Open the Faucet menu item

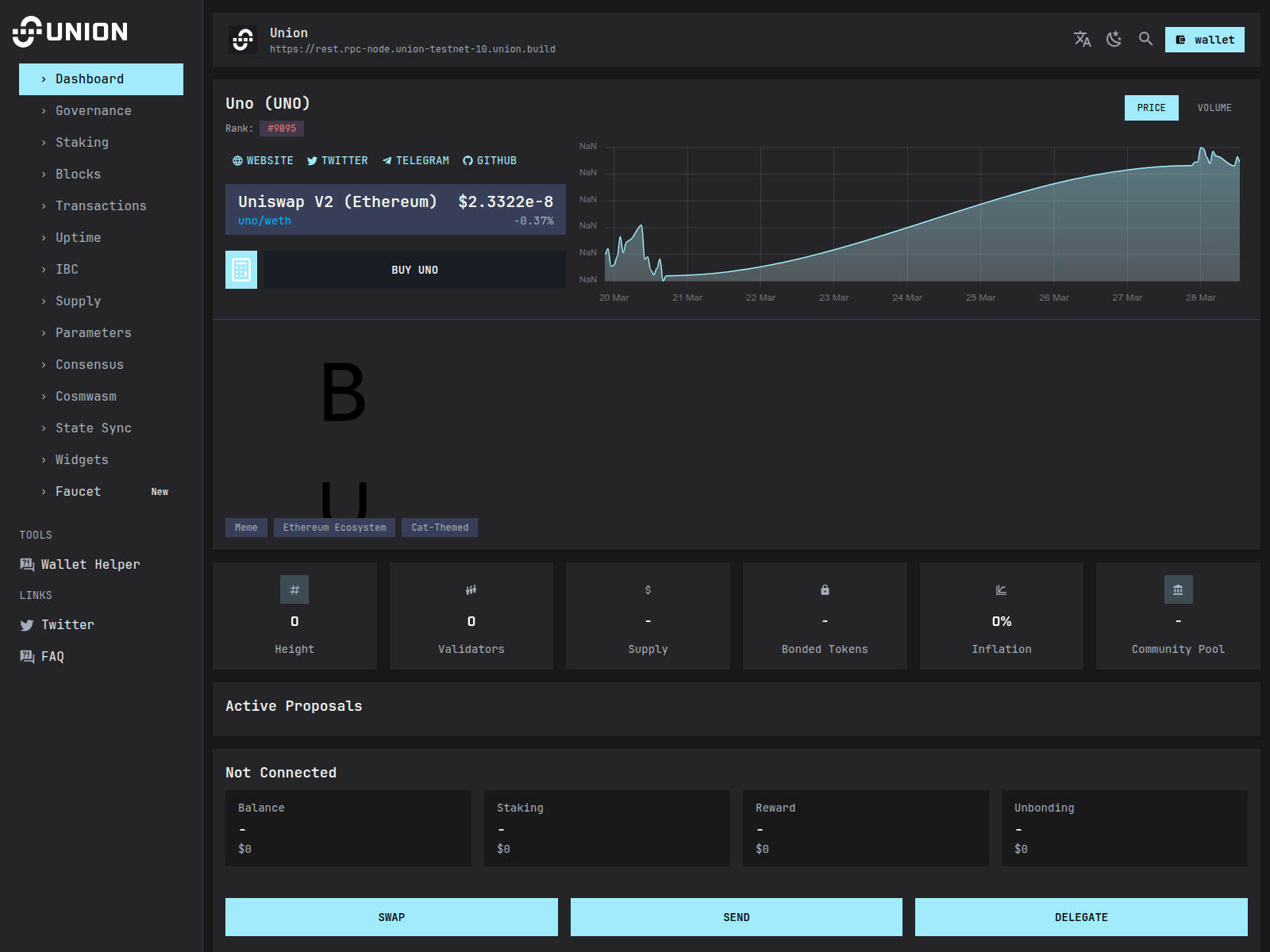79,492
